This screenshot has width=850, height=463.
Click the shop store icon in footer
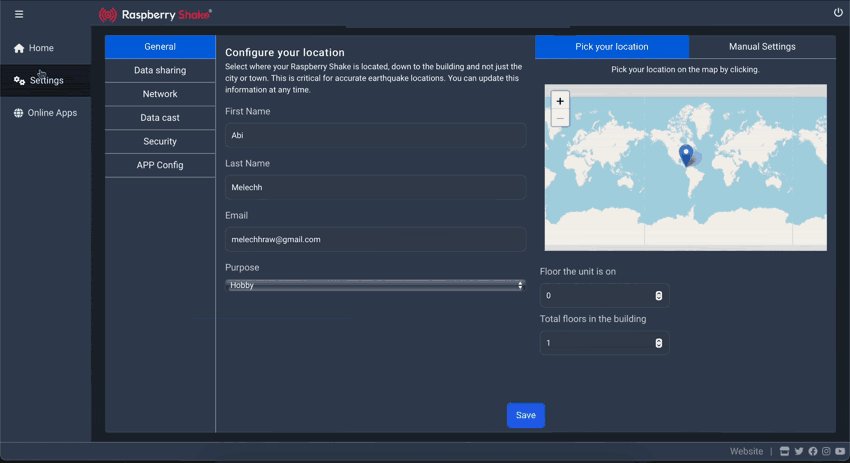tap(785, 452)
